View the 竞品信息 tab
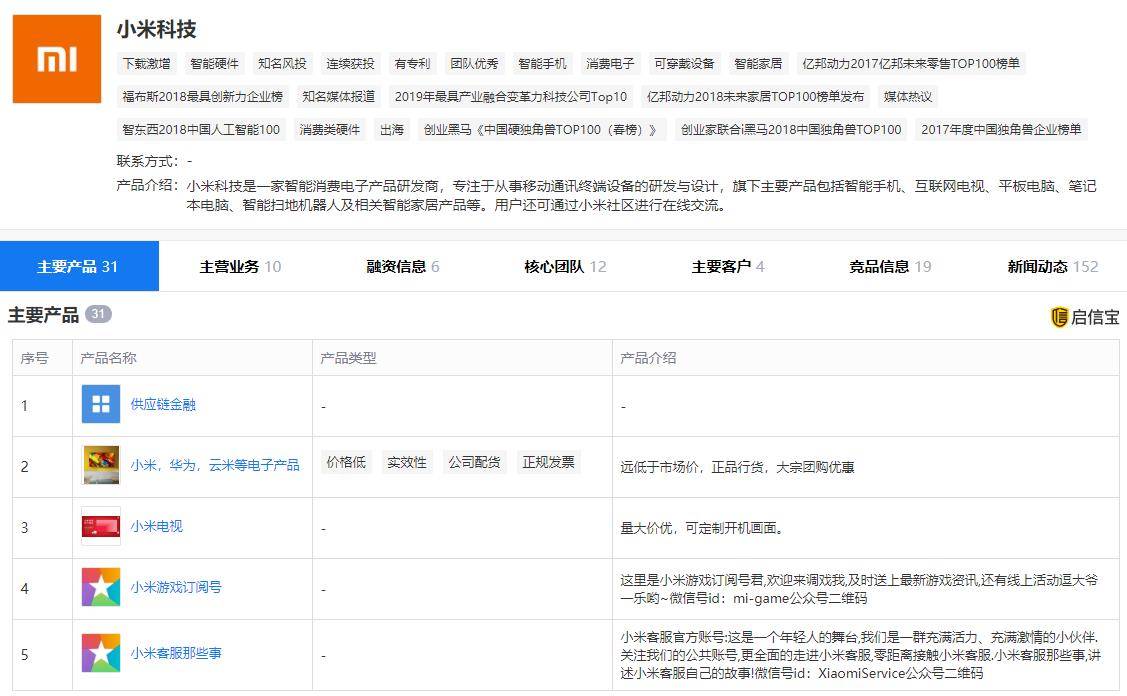Image resolution: width=1127 pixels, height=696 pixels. click(890, 267)
